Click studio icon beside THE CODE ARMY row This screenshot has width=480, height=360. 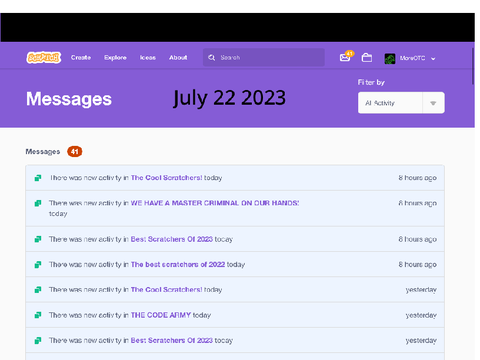[38, 315]
